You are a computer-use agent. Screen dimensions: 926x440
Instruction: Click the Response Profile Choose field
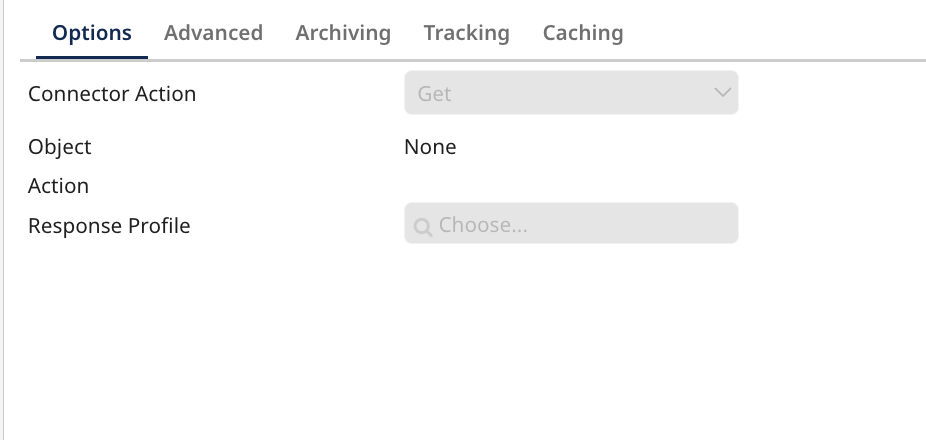click(x=571, y=223)
